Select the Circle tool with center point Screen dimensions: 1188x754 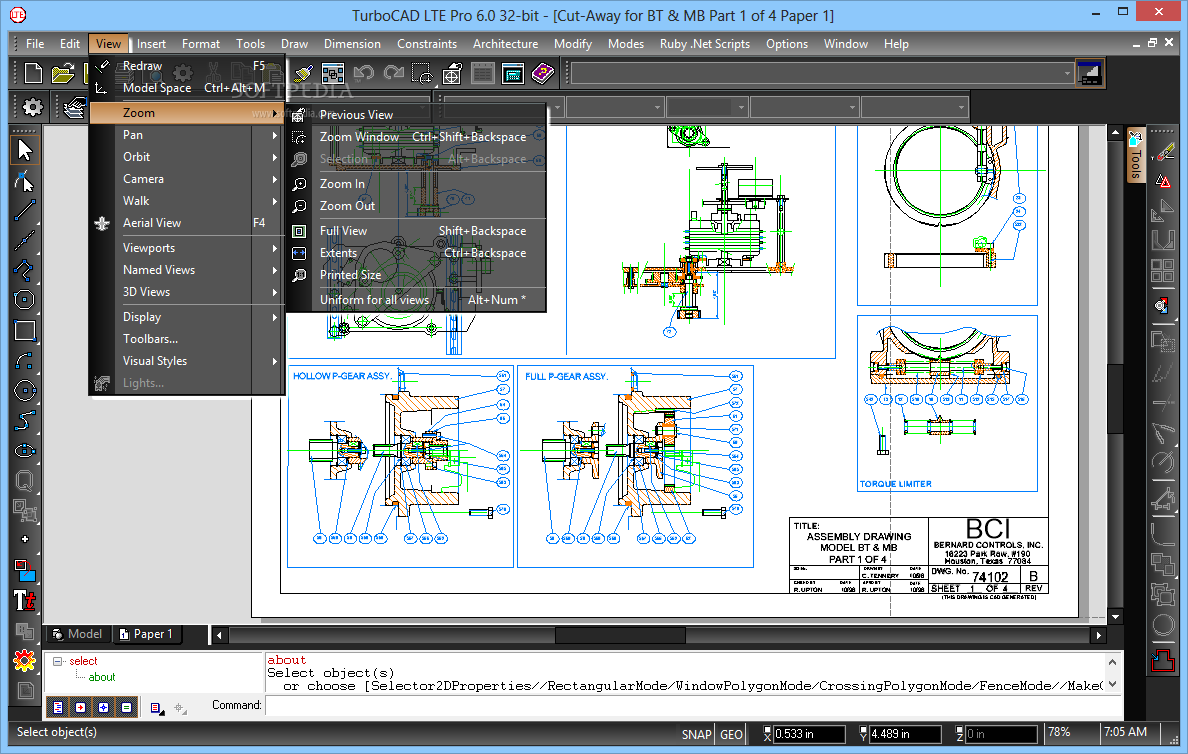pos(24,391)
